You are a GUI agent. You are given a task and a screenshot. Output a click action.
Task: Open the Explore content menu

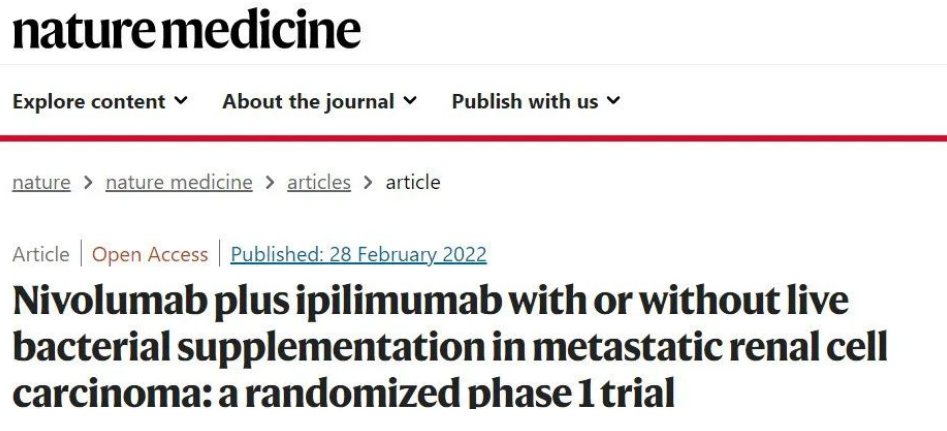tap(100, 101)
